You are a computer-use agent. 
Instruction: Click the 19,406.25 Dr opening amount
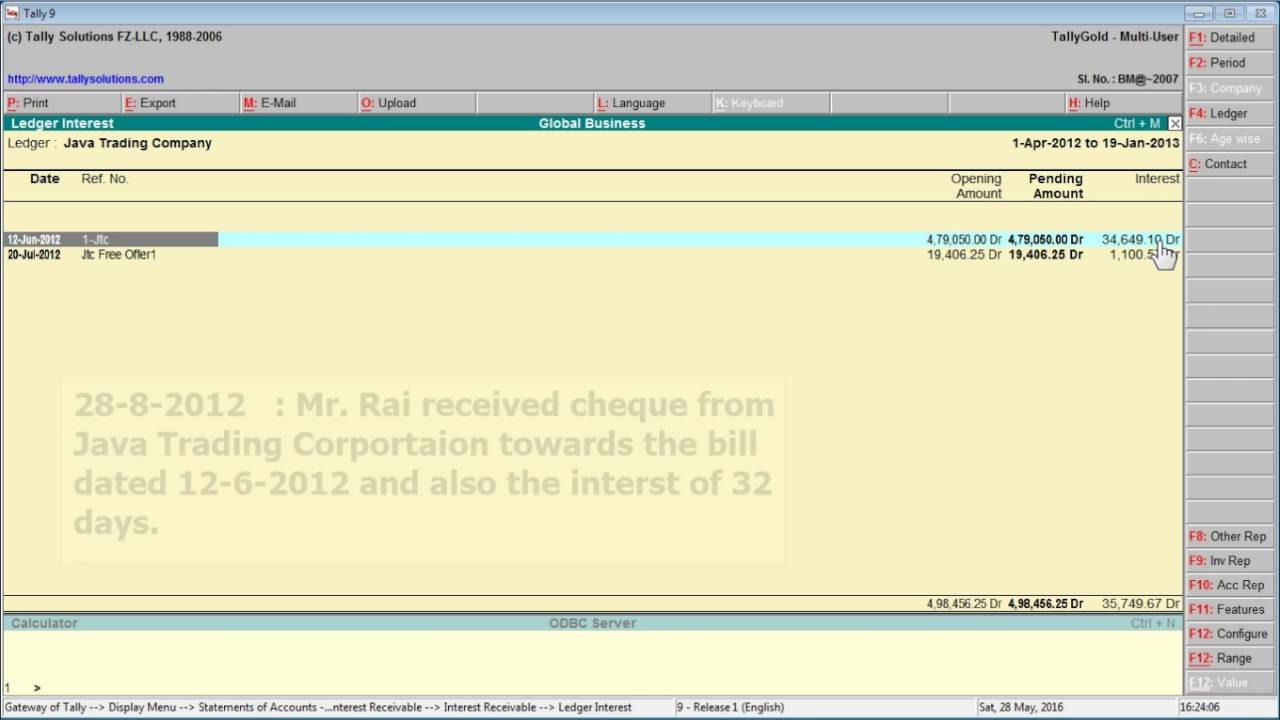click(964, 255)
